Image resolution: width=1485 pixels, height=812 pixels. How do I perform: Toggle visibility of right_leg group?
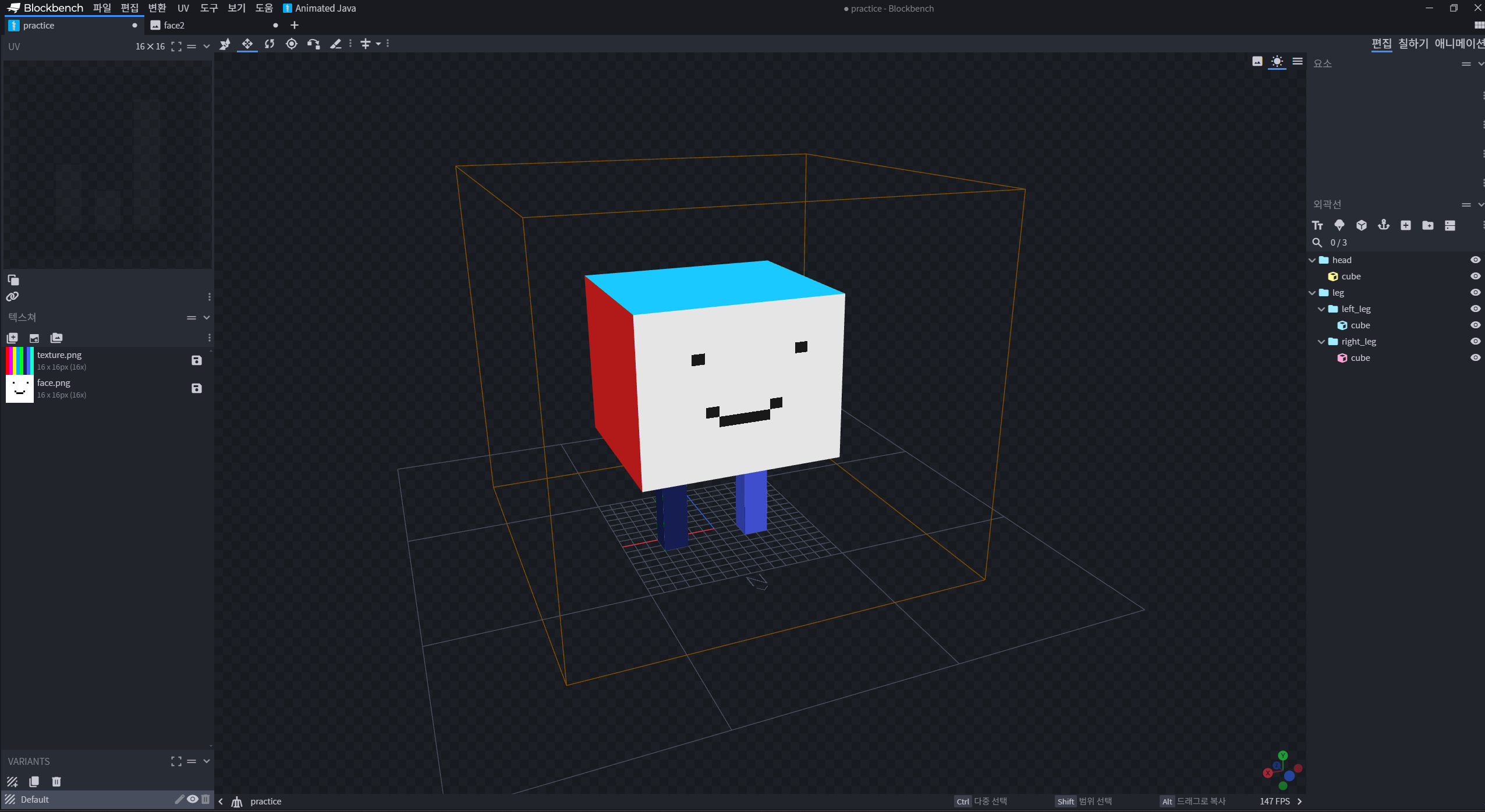click(x=1475, y=342)
